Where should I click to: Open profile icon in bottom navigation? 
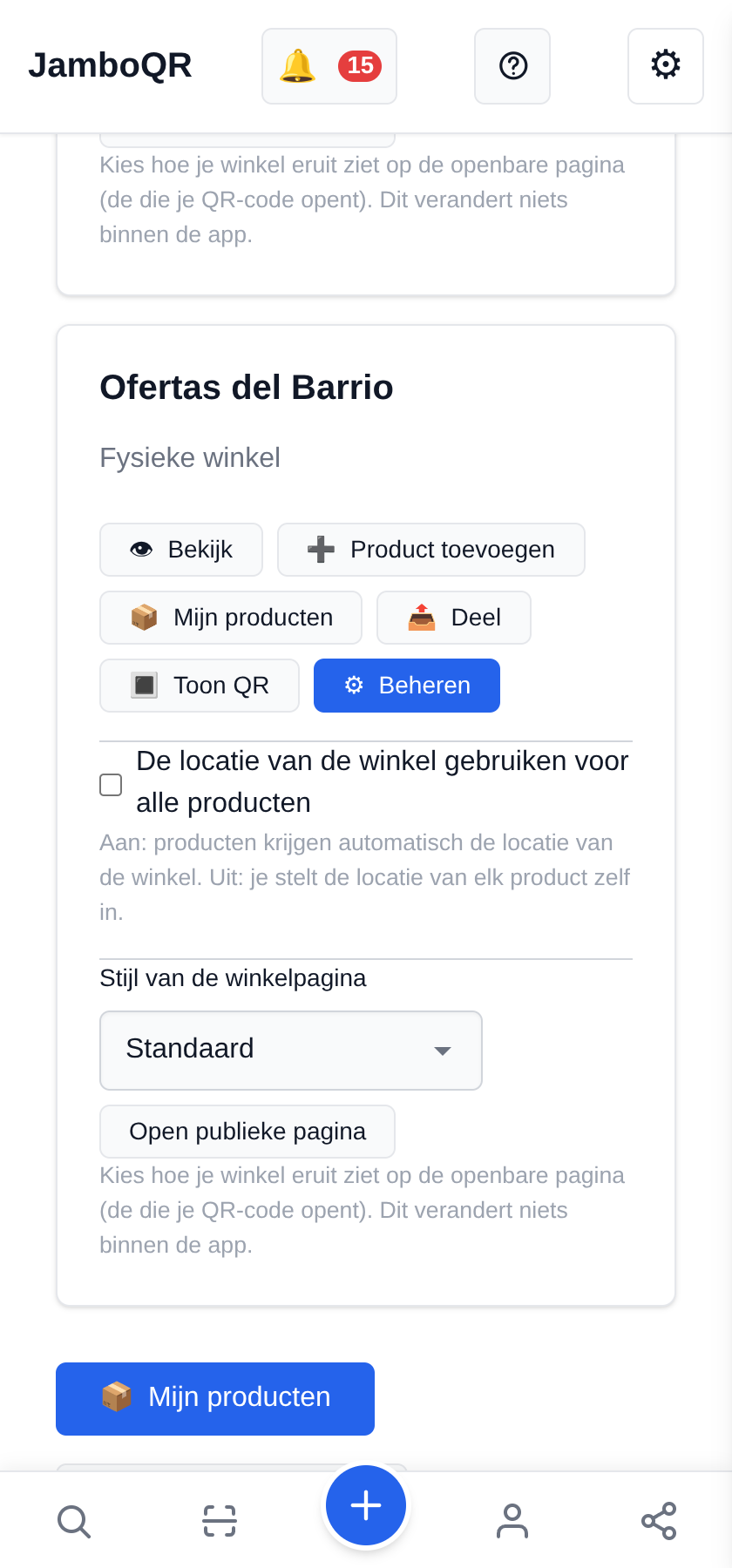(x=512, y=1521)
